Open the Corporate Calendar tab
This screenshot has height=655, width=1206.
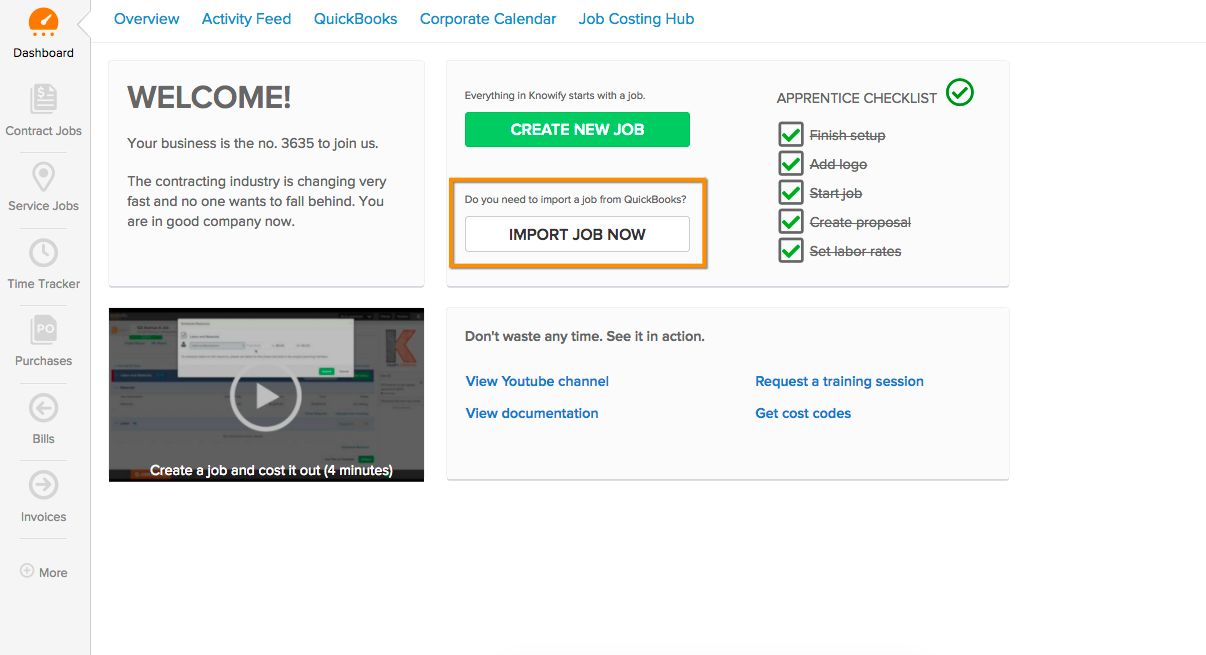488,19
